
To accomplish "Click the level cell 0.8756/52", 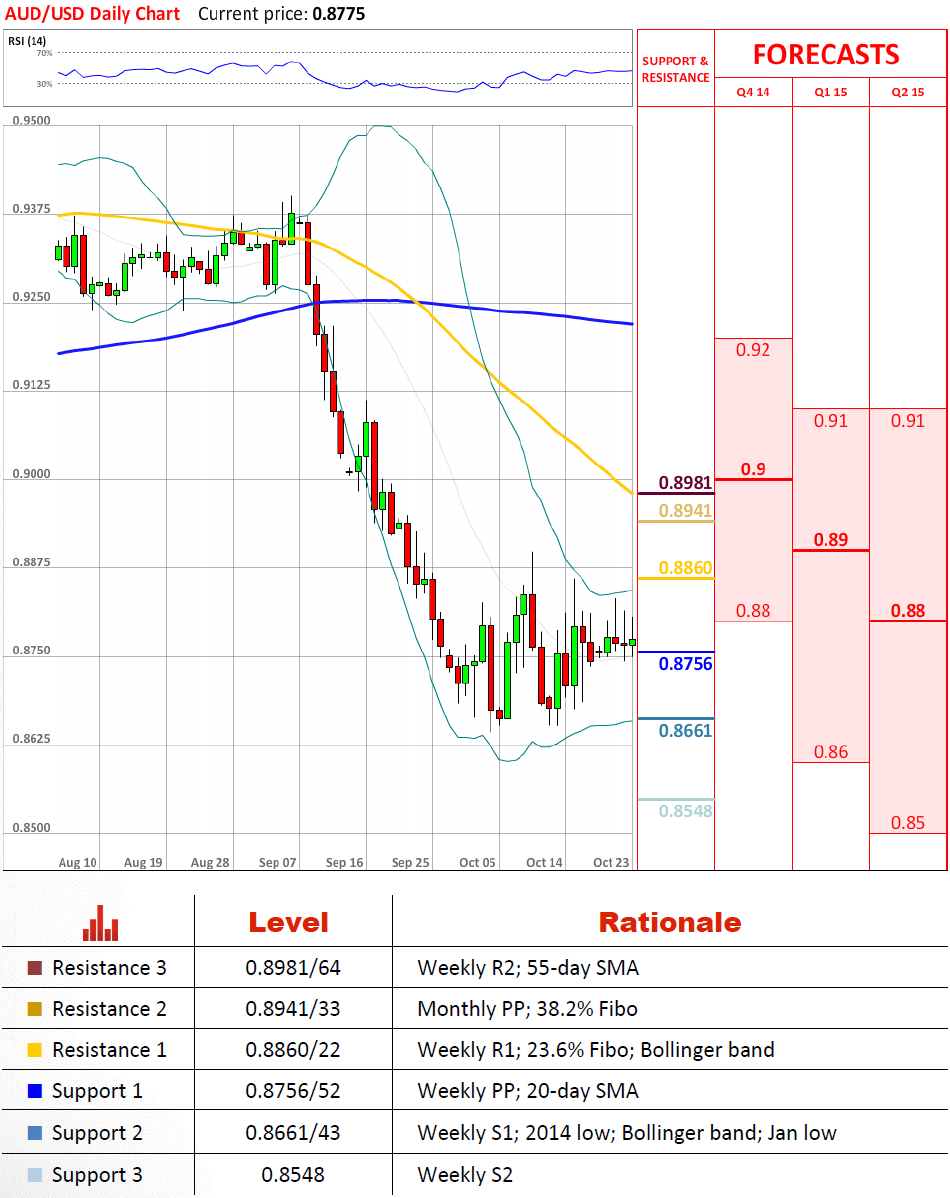I will [293, 1091].
